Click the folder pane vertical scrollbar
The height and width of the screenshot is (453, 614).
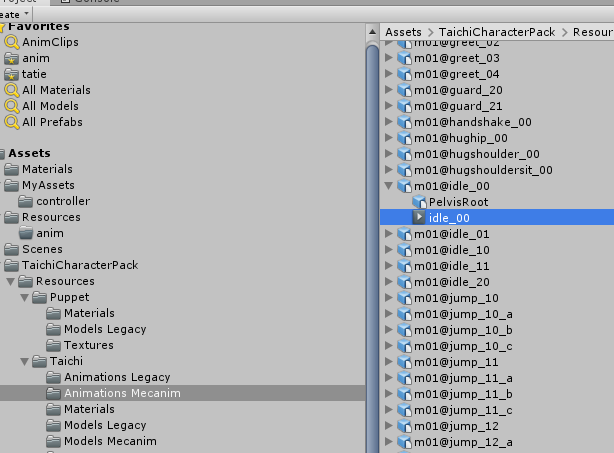click(372, 249)
